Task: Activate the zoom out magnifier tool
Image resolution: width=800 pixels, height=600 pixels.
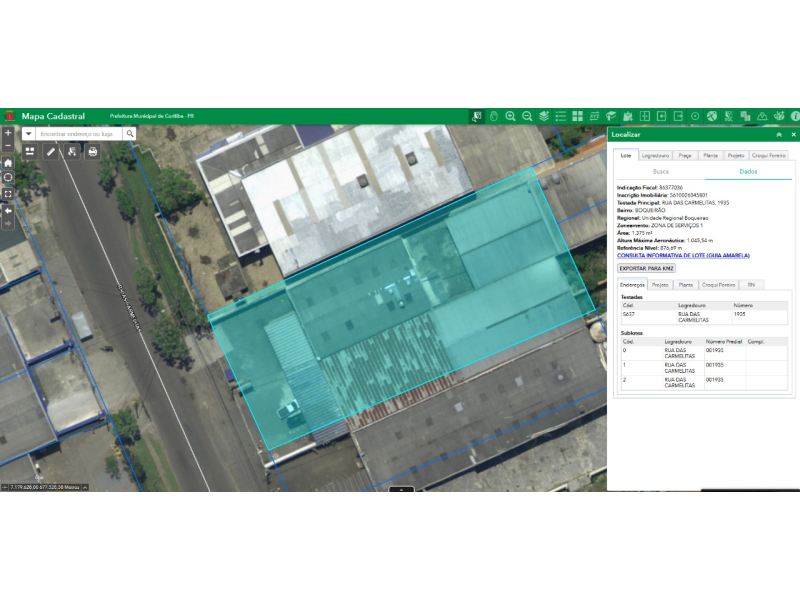Action: click(527, 116)
